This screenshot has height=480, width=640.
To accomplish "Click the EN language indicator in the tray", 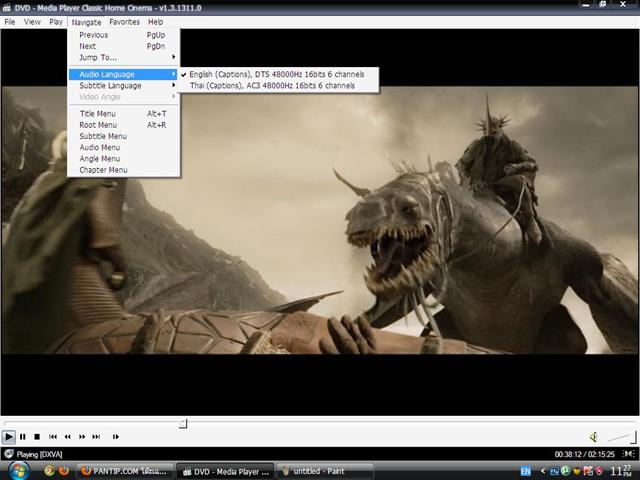I will tap(526, 471).
